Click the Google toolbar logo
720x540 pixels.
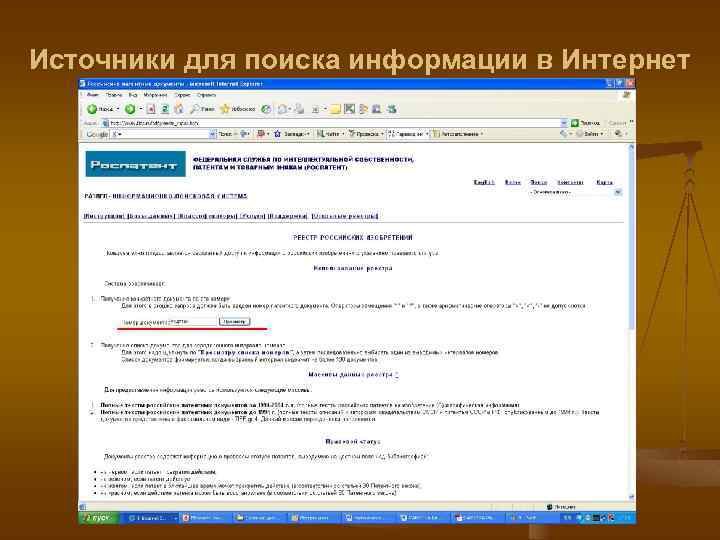[97, 134]
